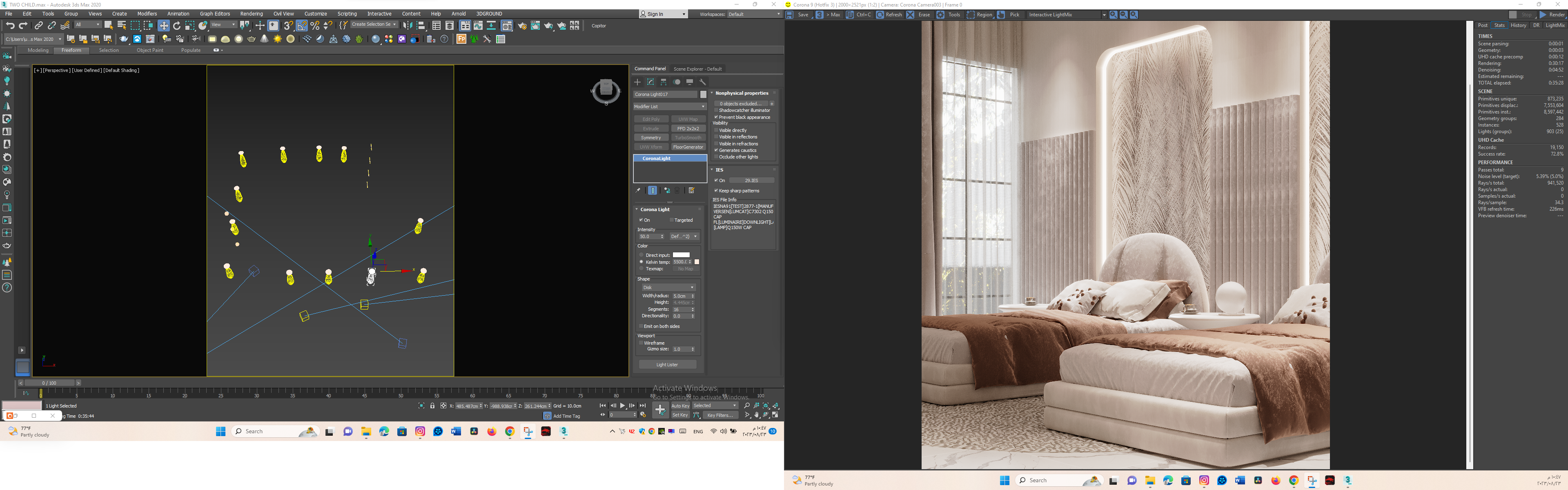Click the Direct input white color swatch
1568x490 pixels.
click(x=681, y=255)
